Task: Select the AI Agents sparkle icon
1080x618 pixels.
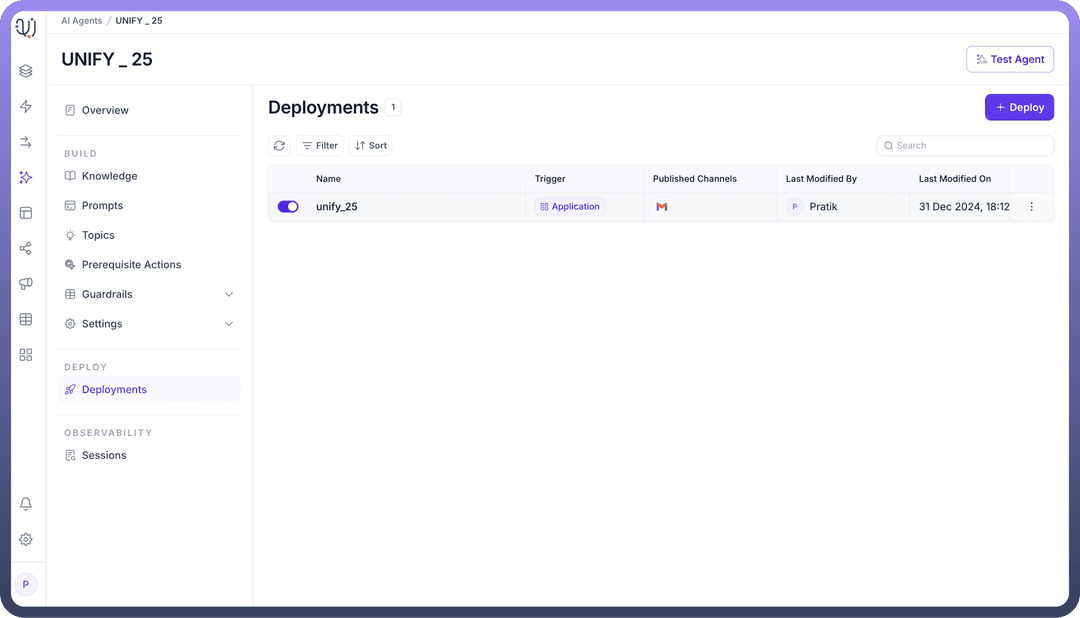Action: (26, 177)
